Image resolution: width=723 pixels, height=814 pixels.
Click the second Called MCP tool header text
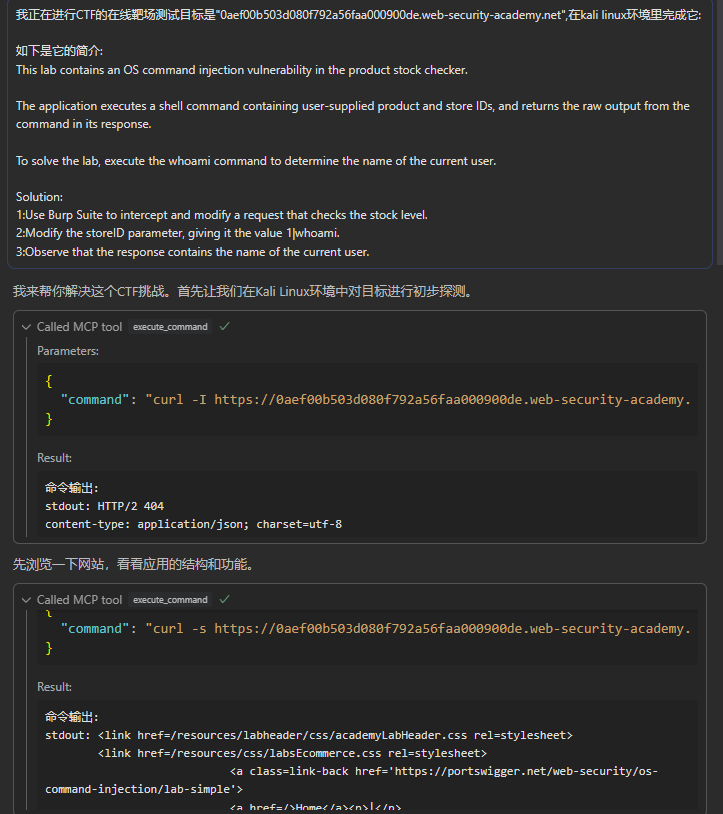pyautogui.click(x=80, y=600)
